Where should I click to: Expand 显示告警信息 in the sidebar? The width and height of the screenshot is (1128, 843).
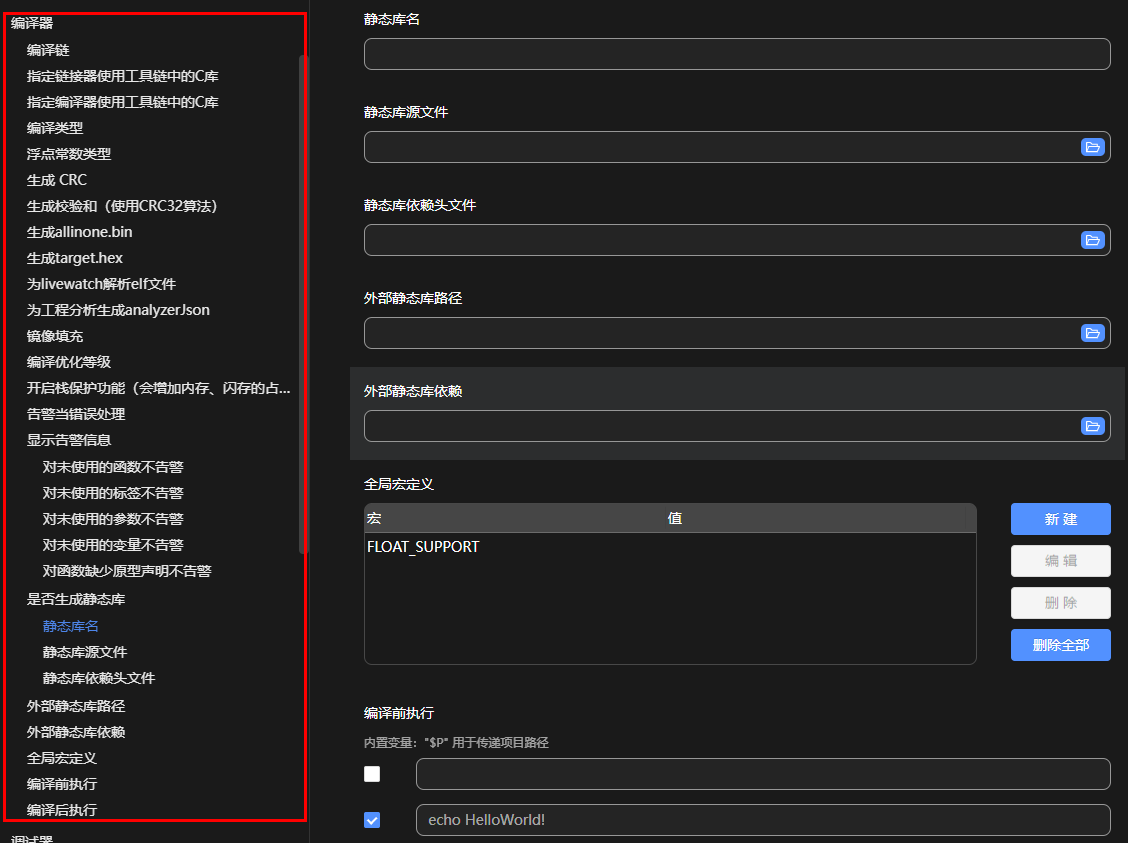click(68, 440)
